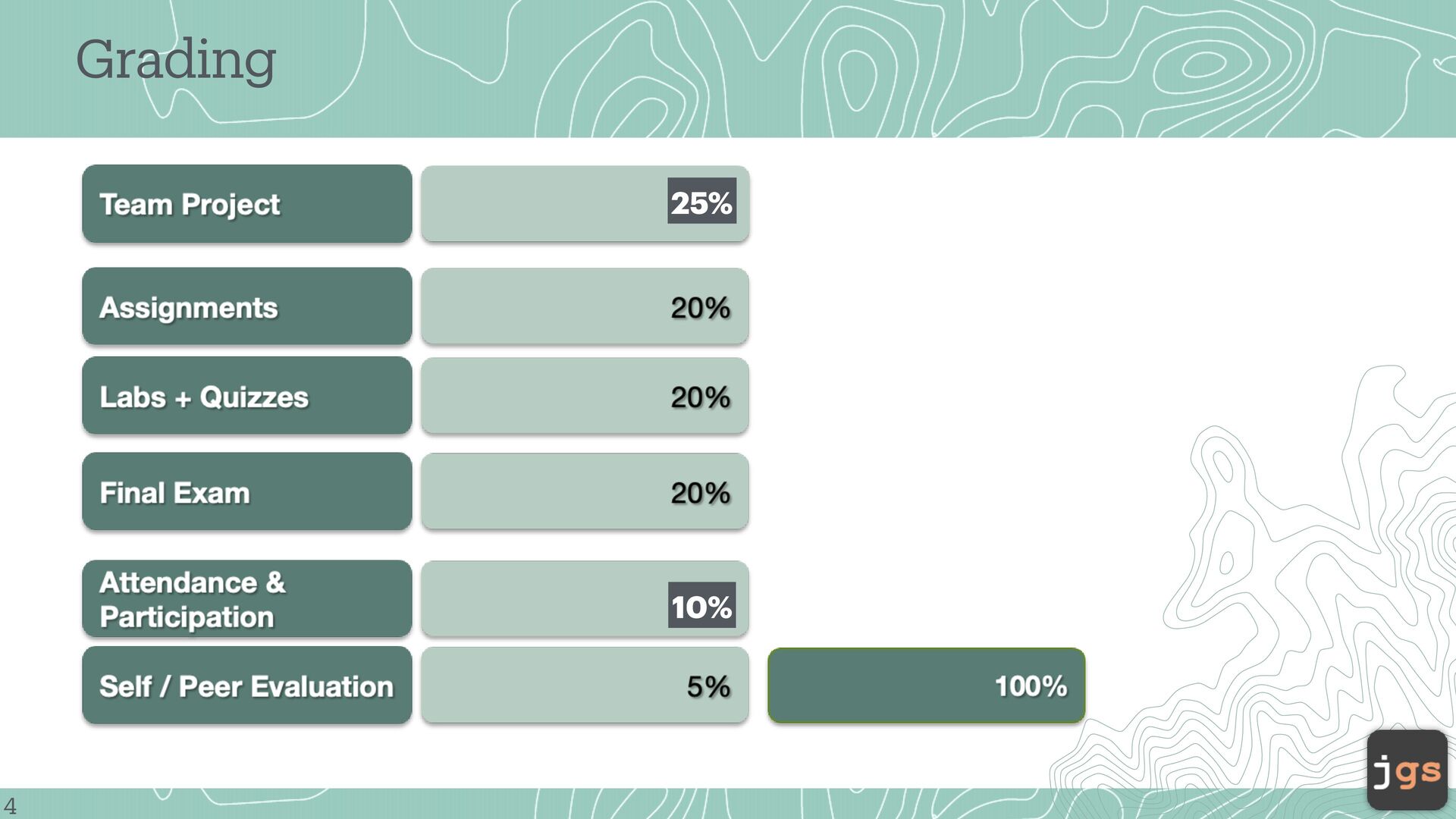Select the Labs + Quizzes box
Screen dimensions: 1456x819
[247, 396]
